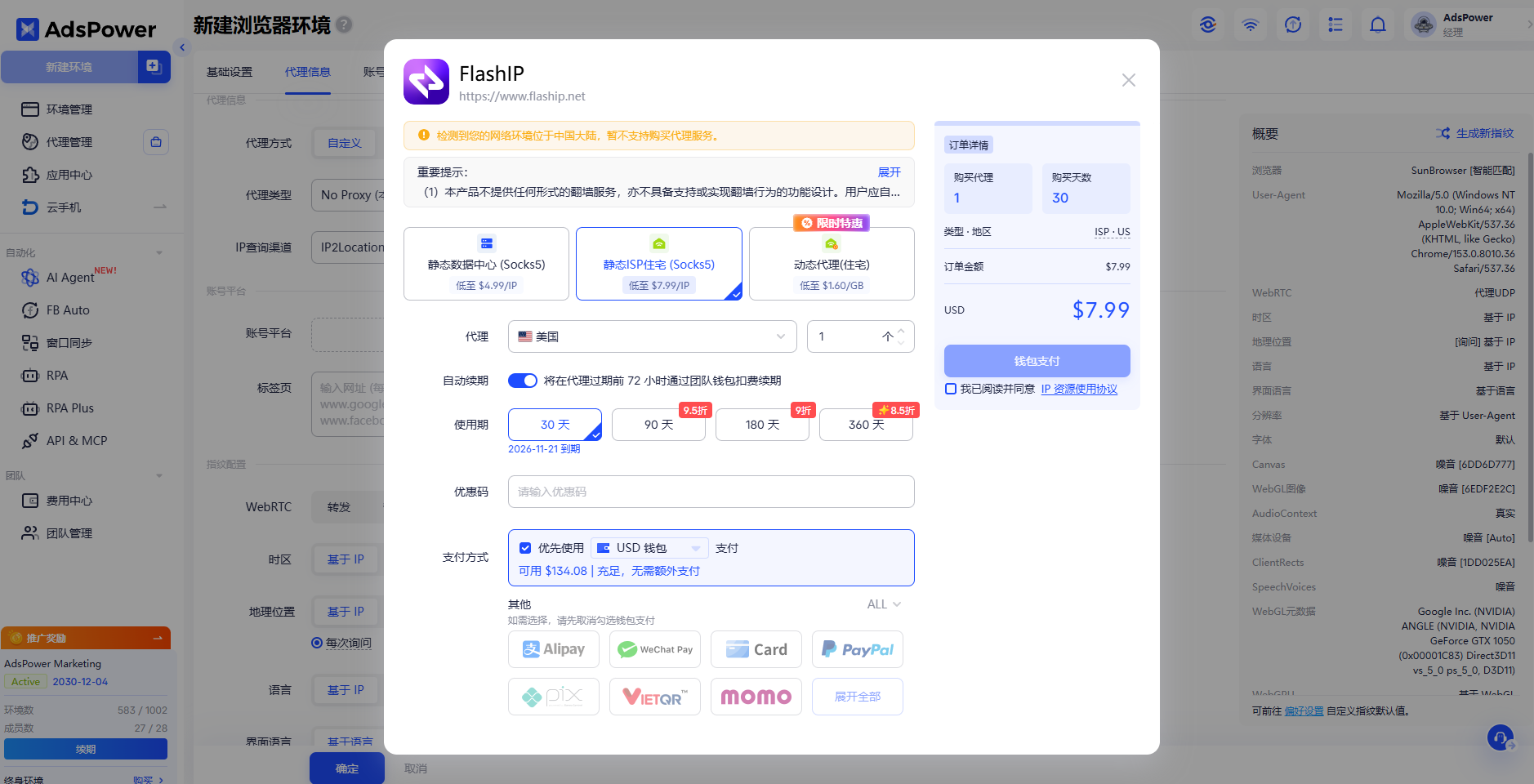Open 代理管理 in the sidebar
The image size is (1534, 784).
coord(69,142)
